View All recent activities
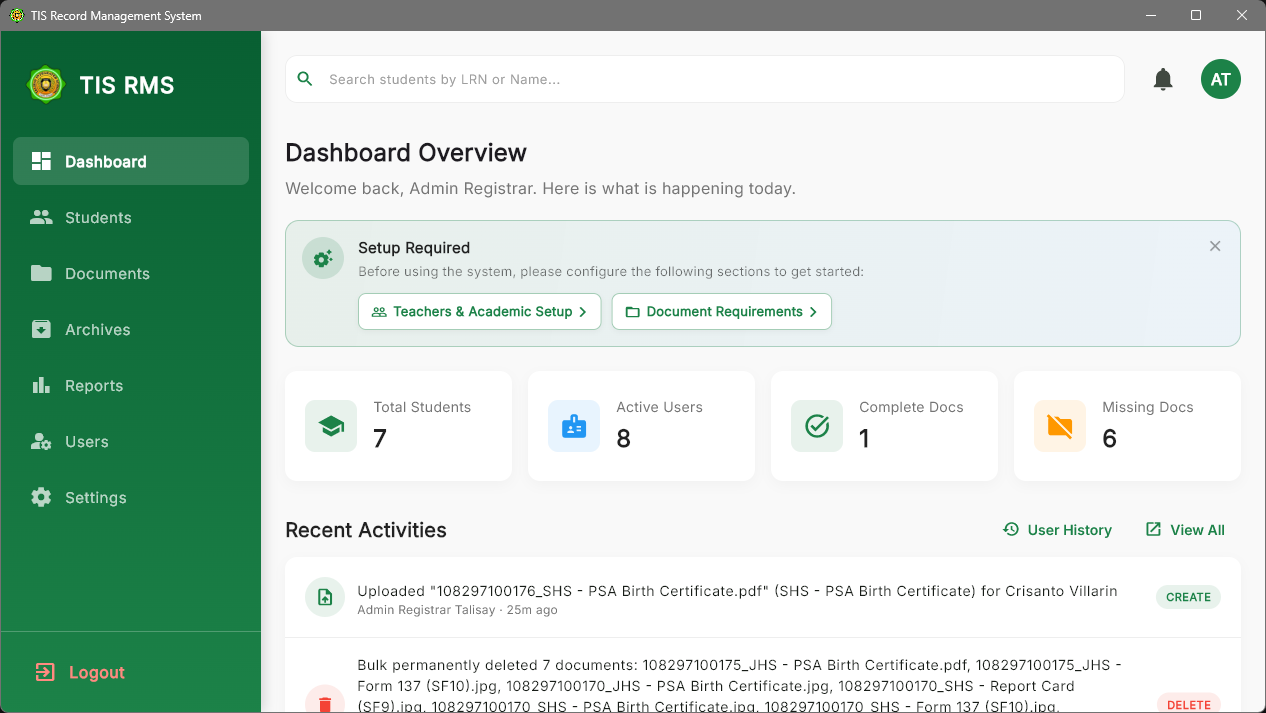This screenshot has height=713, width=1266. click(x=1186, y=529)
